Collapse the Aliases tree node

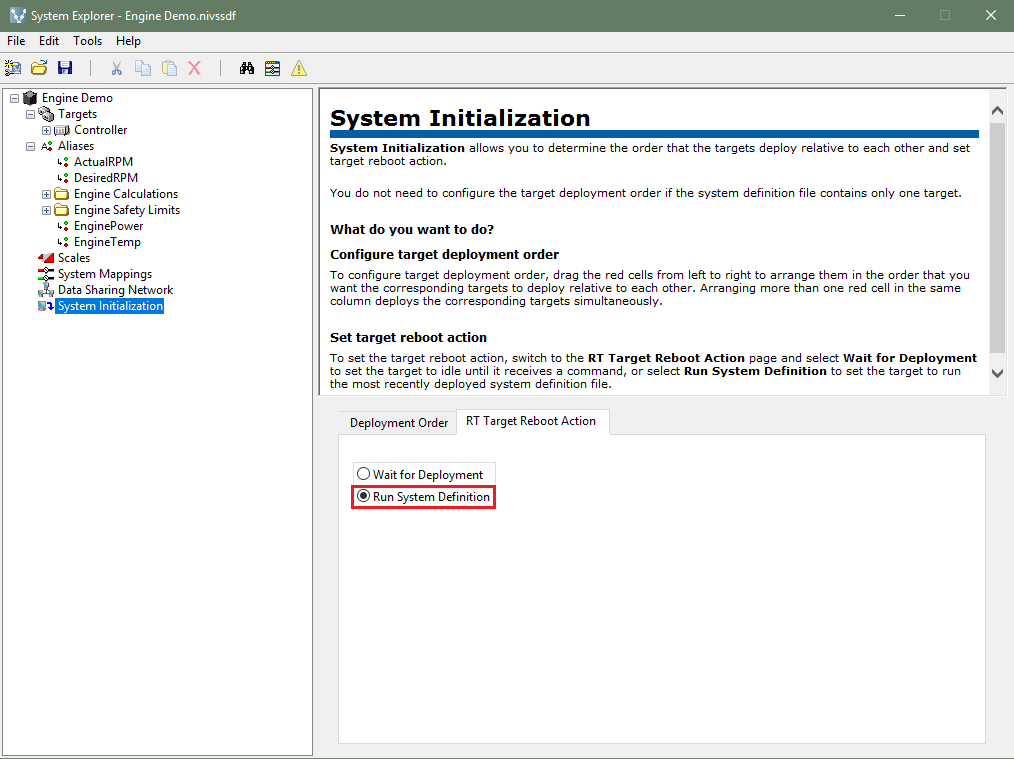coord(30,146)
